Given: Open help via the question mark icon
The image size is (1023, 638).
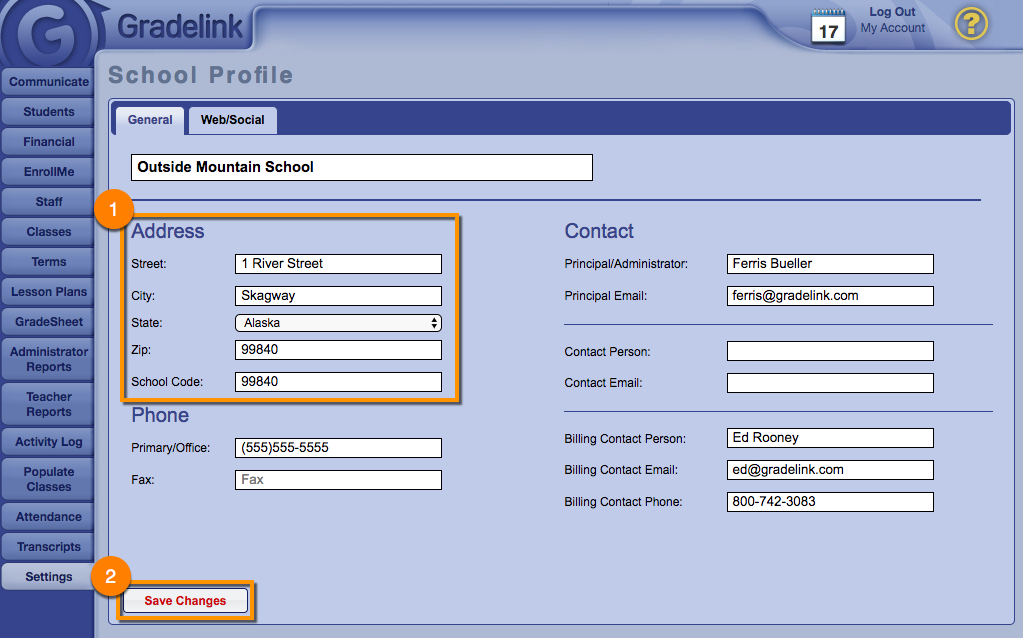Looking at the screenshot, I should (x=971, y=23).
